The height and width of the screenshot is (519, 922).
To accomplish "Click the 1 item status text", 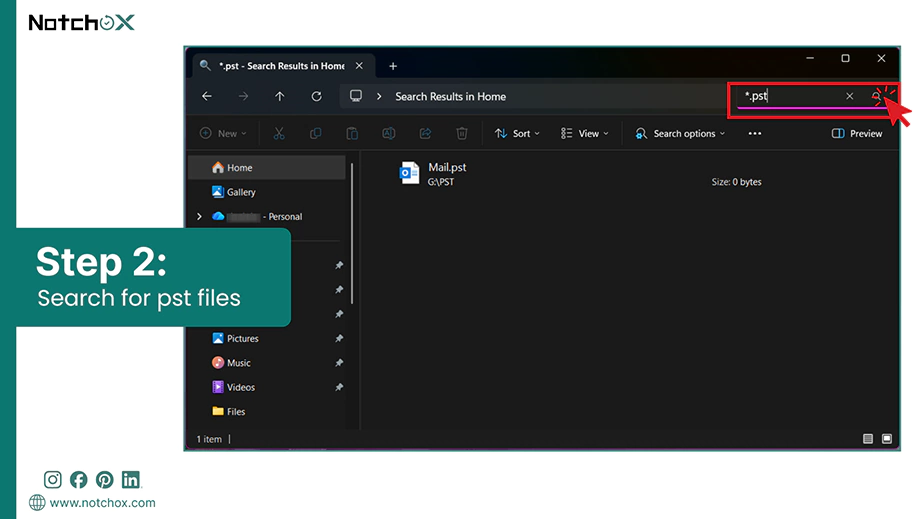I will 209,439.
